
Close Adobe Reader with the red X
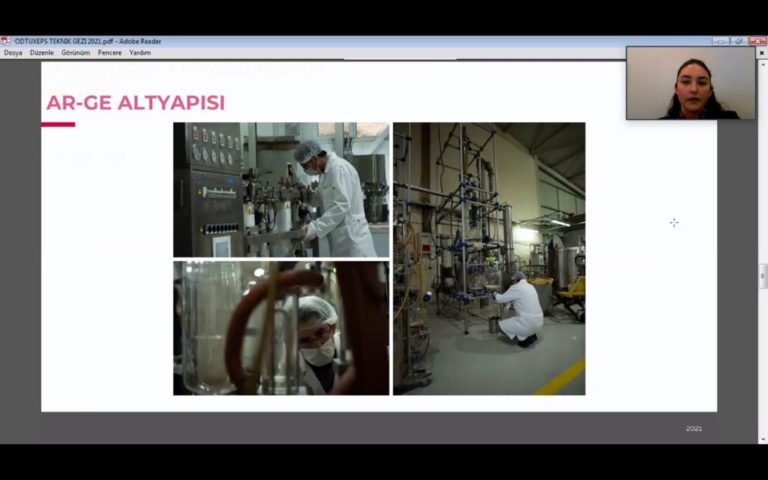tap(756, 41)
